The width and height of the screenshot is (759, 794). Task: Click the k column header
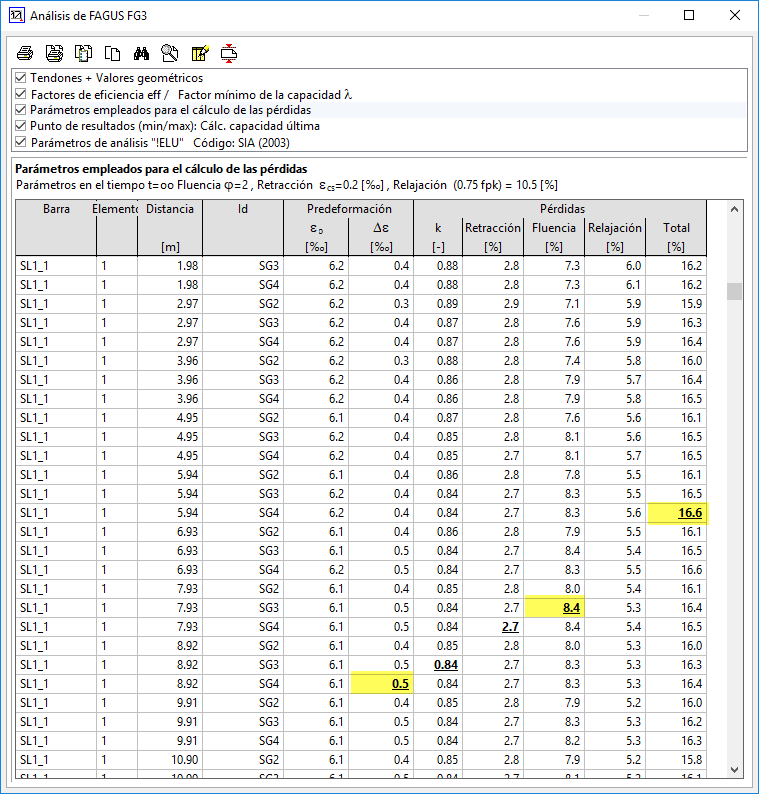(438, 237)
